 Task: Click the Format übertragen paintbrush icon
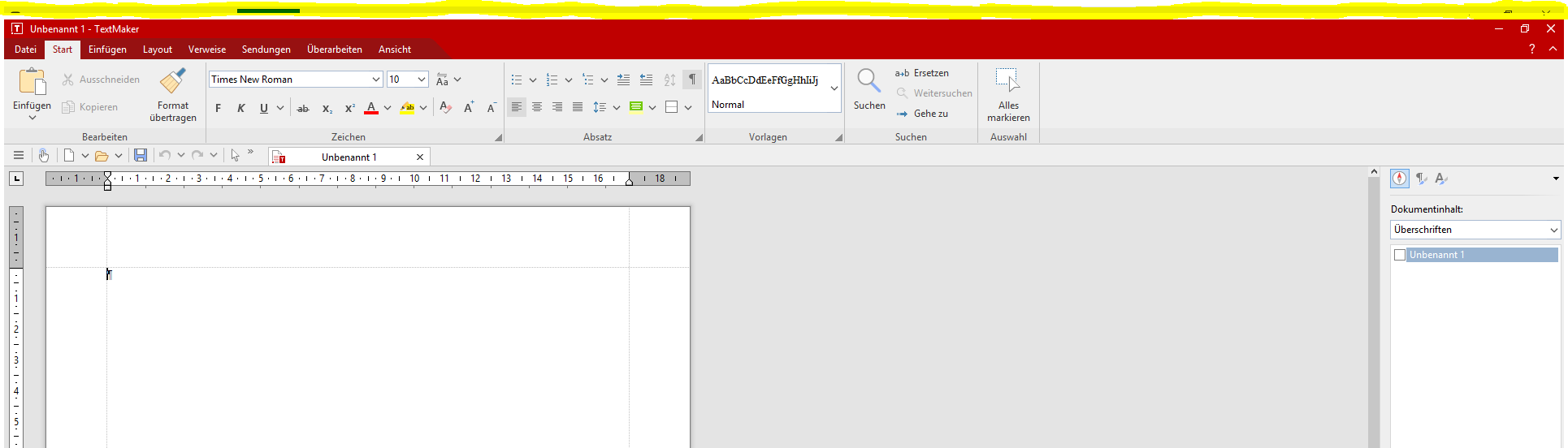coord(172,82)
